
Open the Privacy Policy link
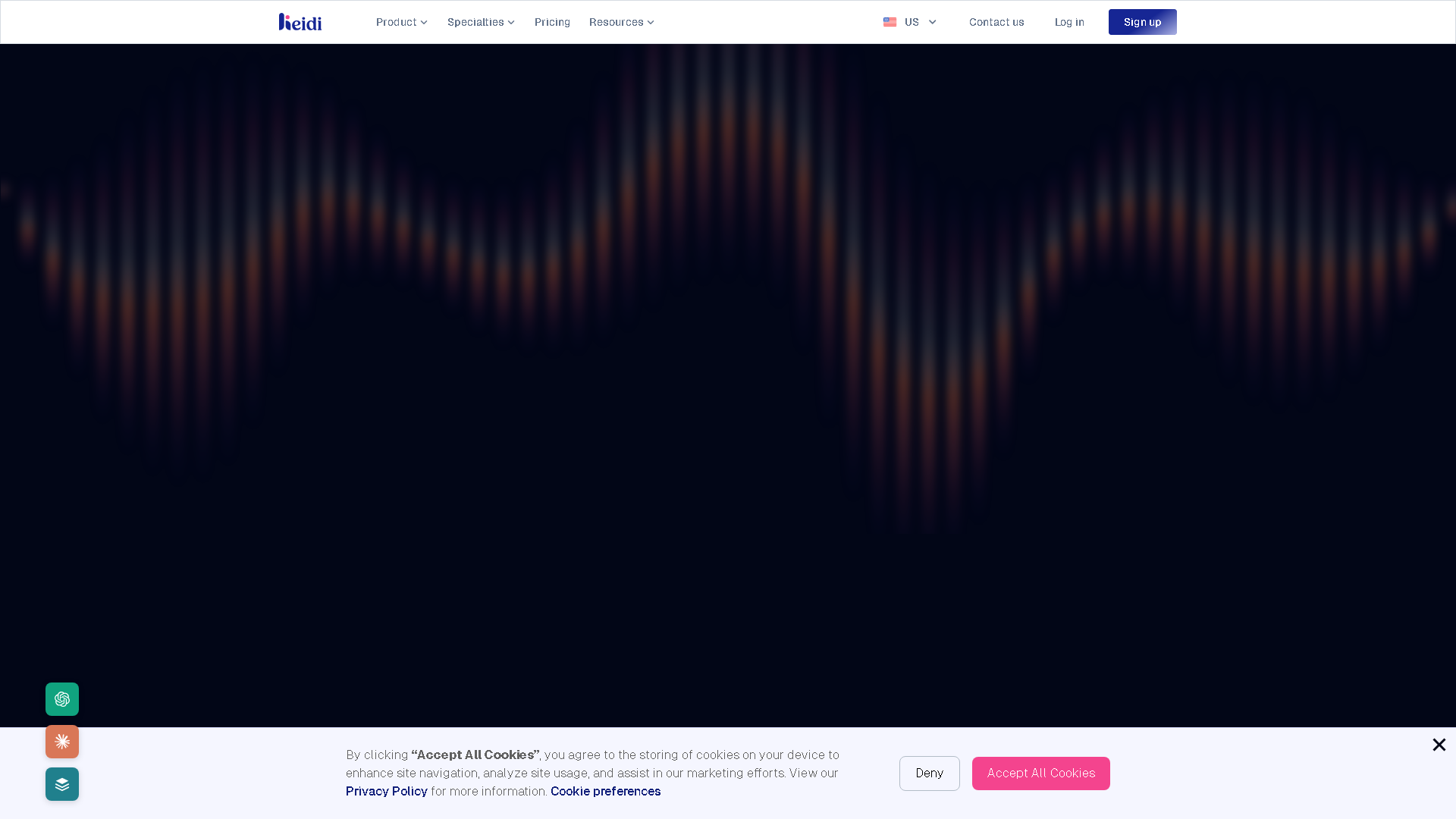pyautogui.click(x=386, y=791)
